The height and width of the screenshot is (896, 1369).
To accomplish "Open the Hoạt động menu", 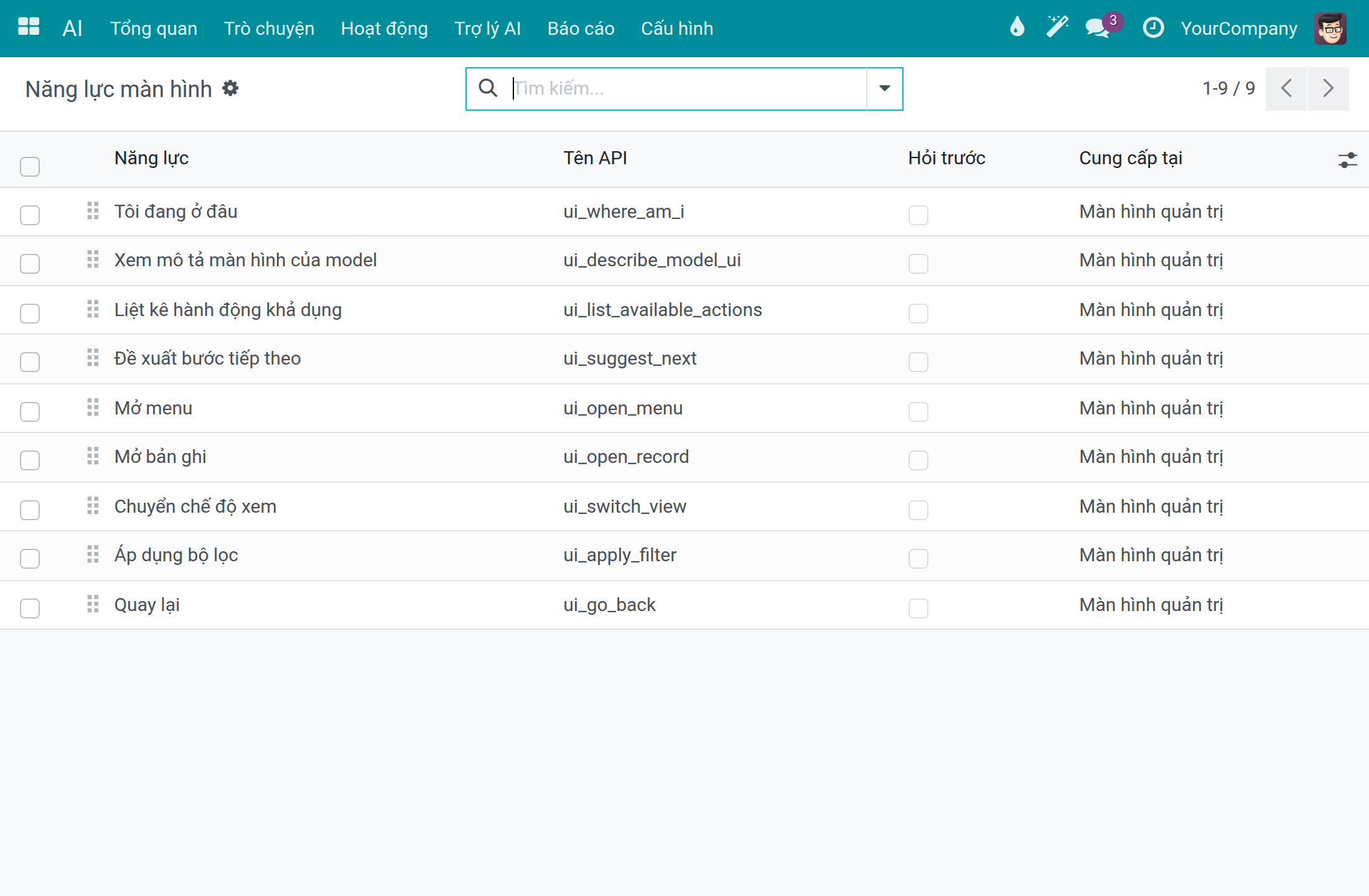I will 385,29.
